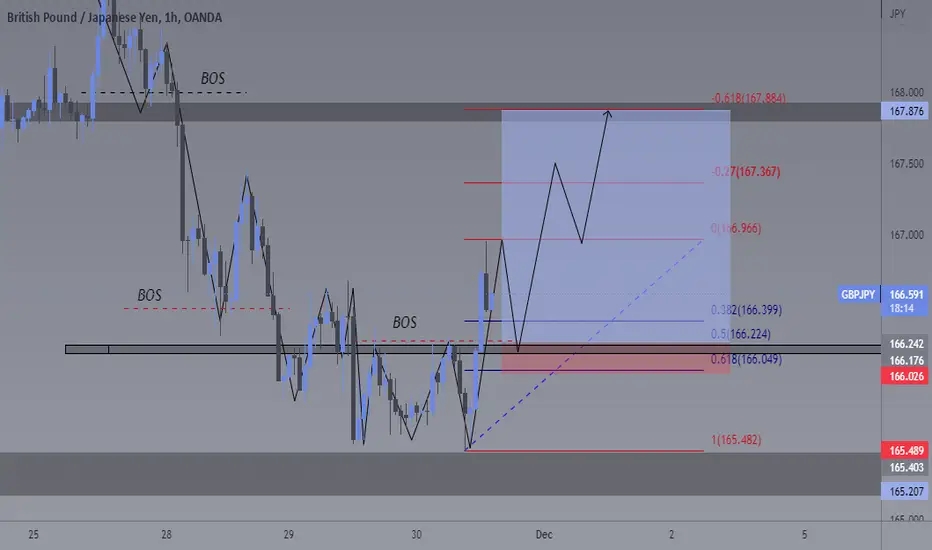Select the 1(165.482) Fibonacci level label

click(x=736, y=440)
